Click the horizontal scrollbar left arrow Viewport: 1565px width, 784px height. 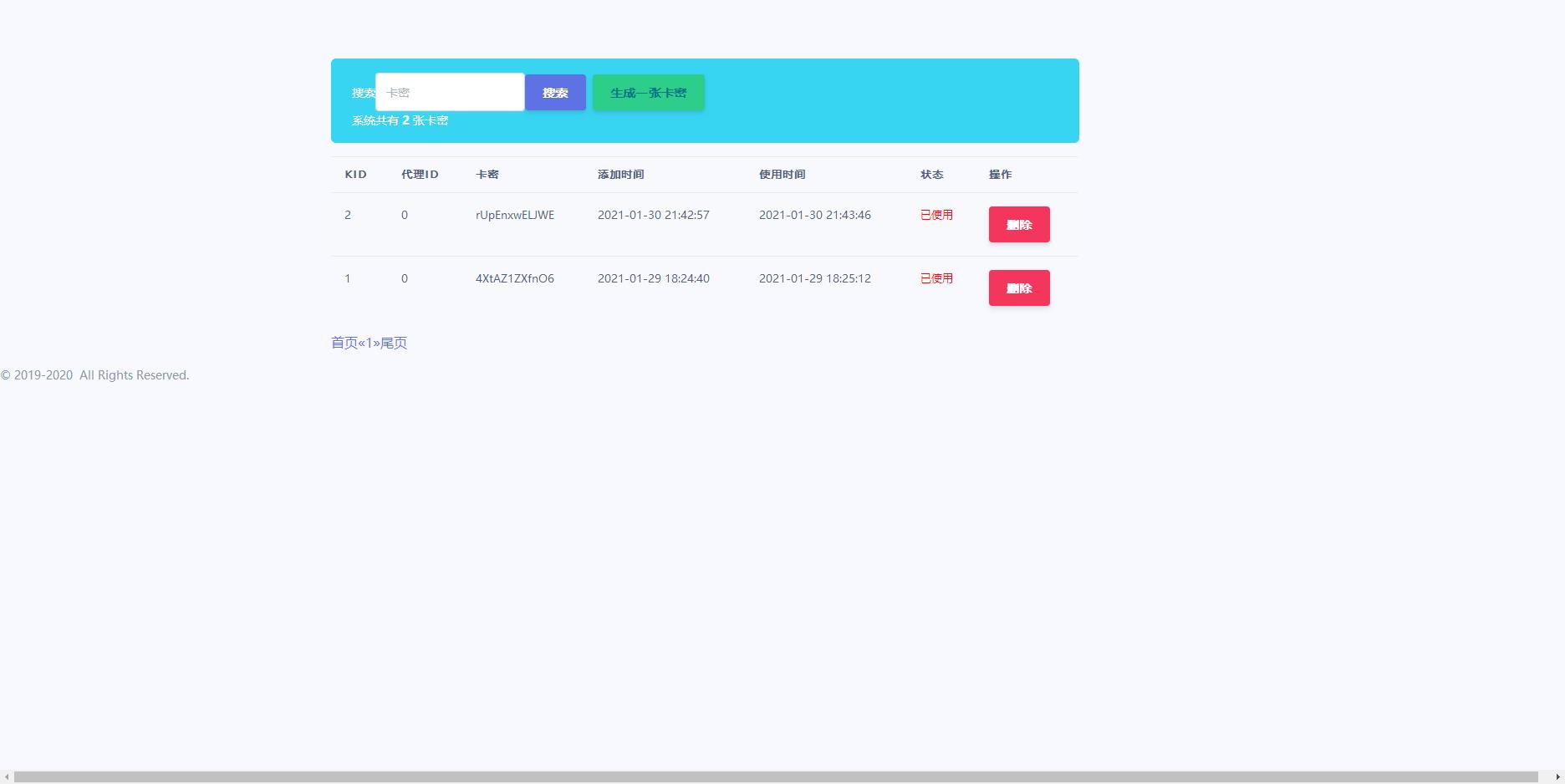(7, 777)
